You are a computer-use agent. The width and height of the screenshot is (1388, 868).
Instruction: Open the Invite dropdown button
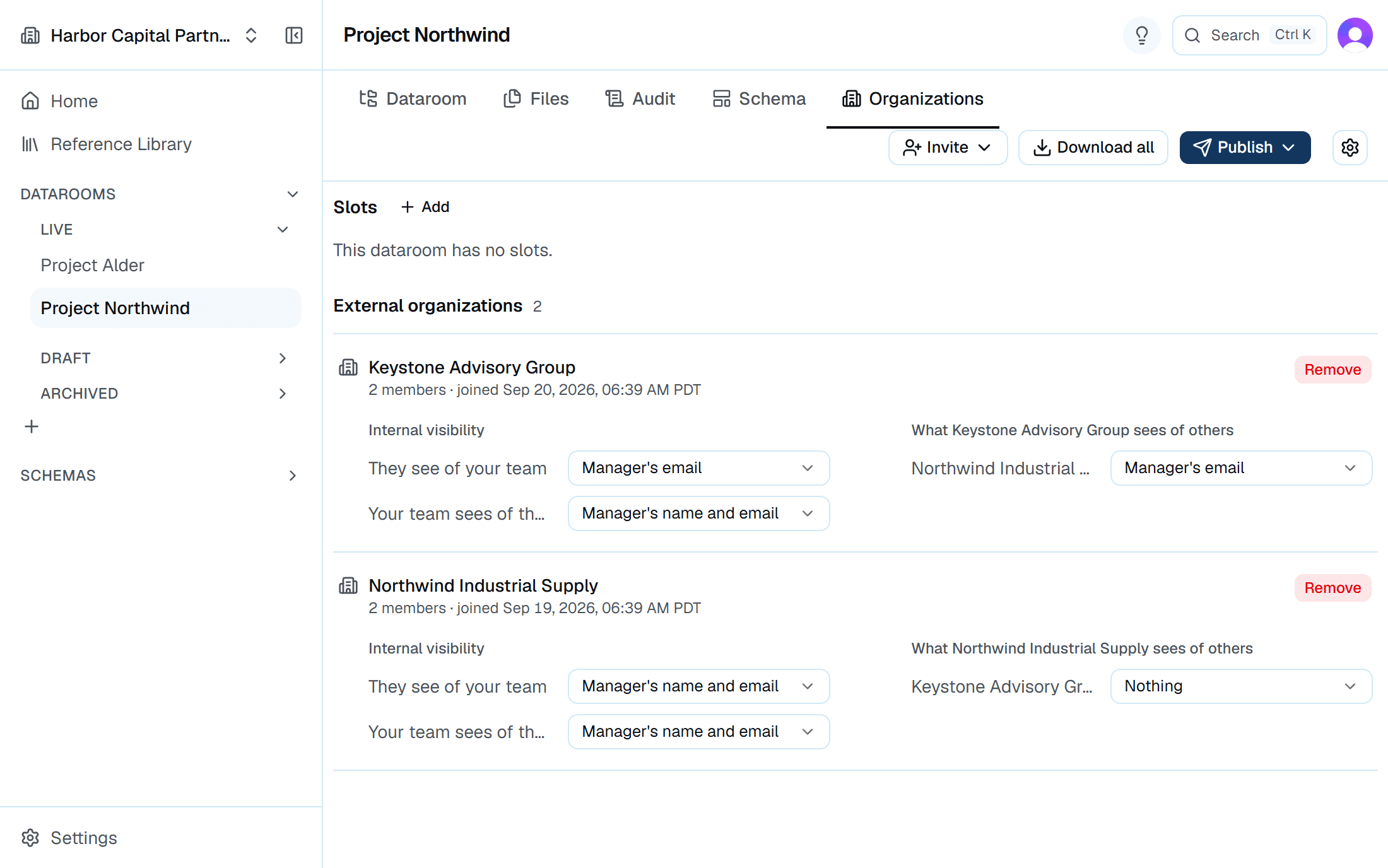pyautogui.click(x=948, y=148)
